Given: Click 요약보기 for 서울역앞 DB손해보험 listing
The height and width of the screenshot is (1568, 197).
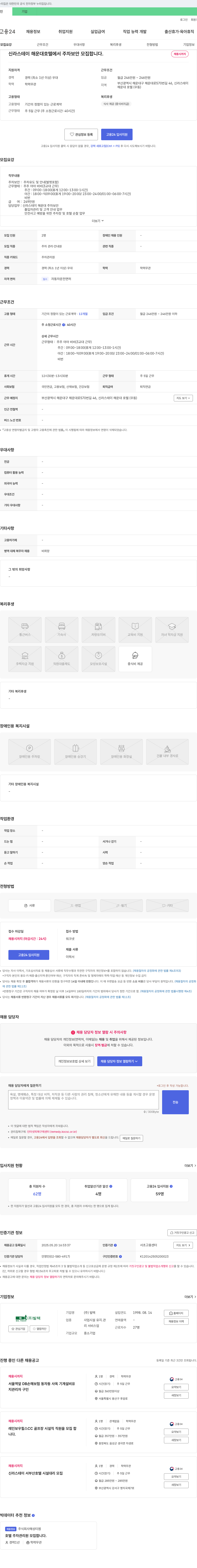Looking at the screenshot, I should pyautogui.click(x=176, y=1387).
